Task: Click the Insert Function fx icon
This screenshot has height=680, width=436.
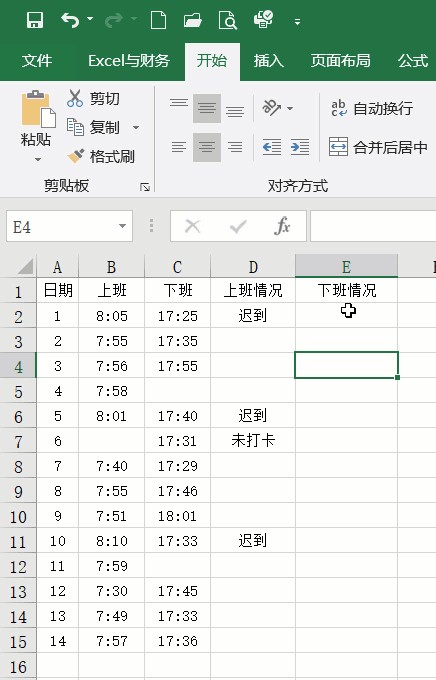Action: point(282,226)
